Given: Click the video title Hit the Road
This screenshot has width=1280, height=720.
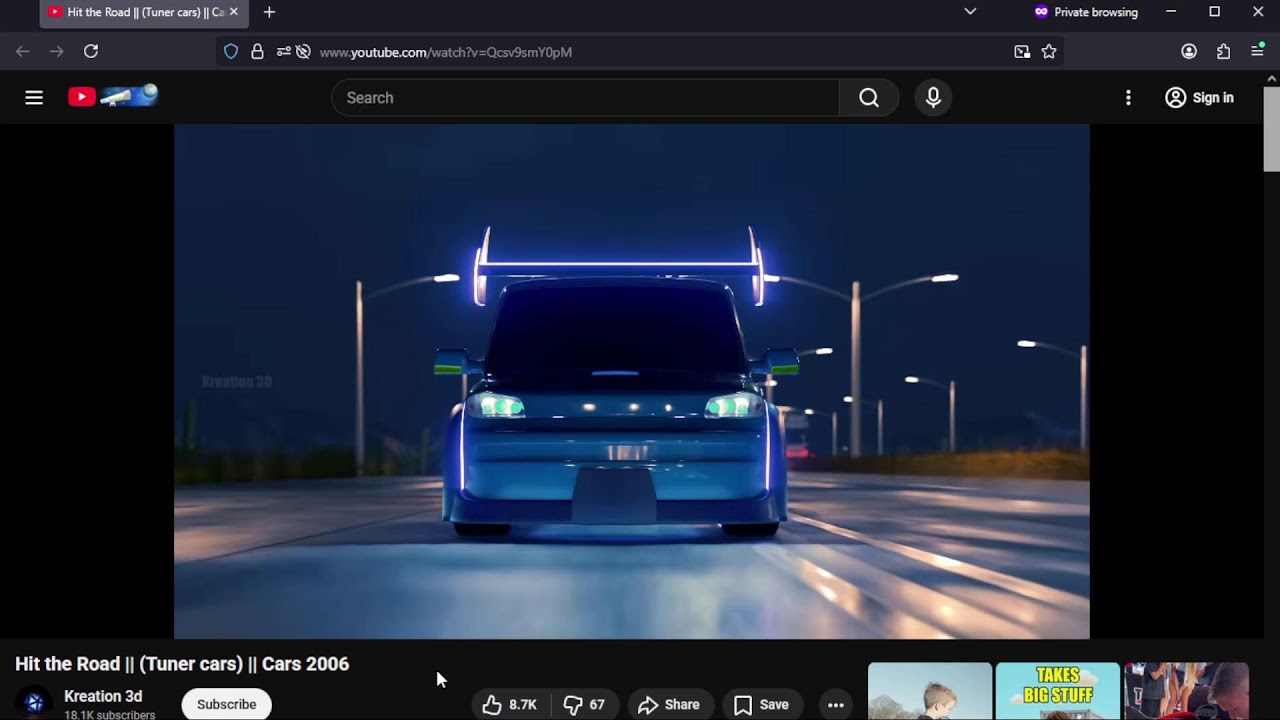Looking at the screenshot, I should click(182, 664).
